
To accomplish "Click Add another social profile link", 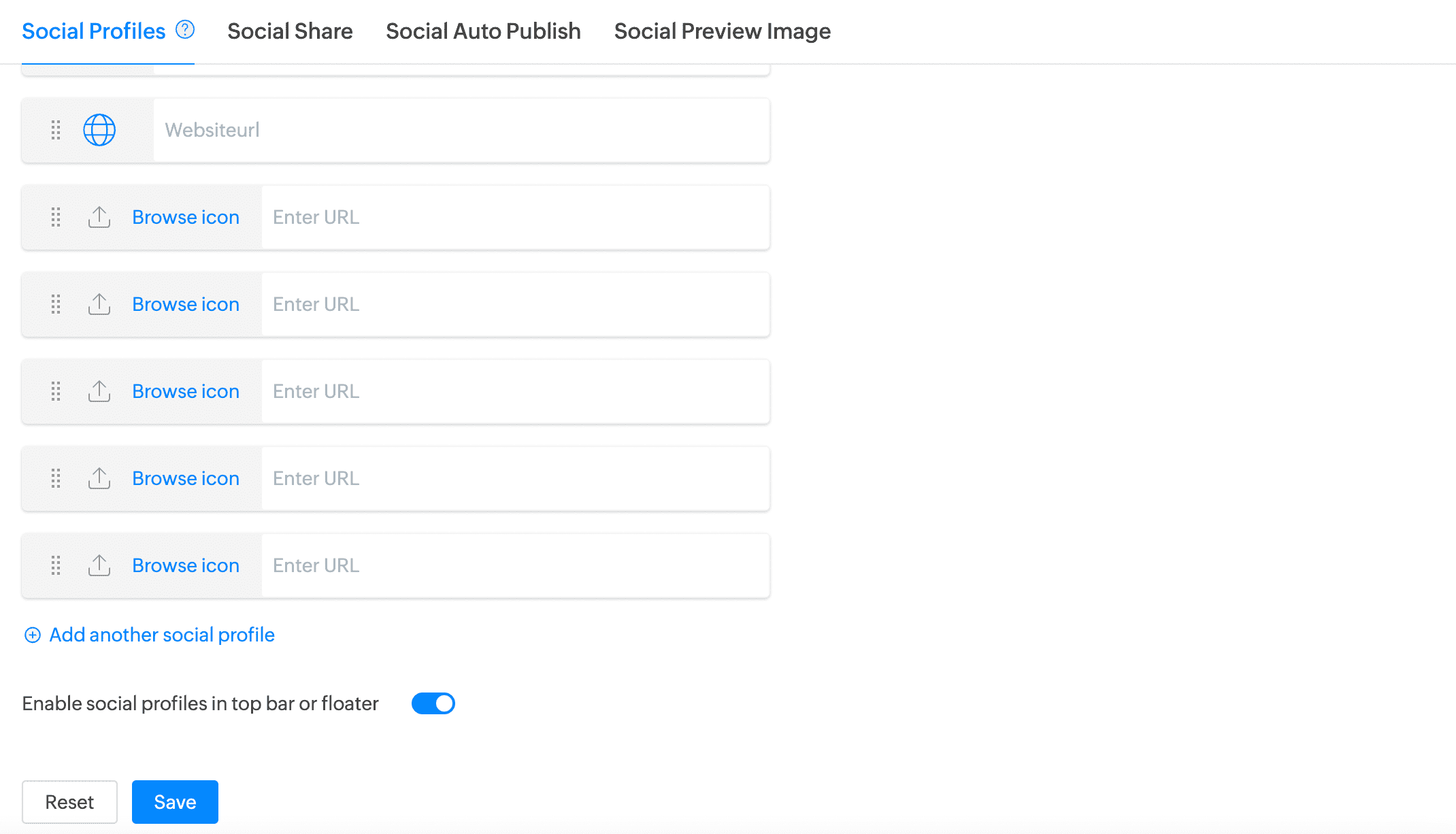I will [162, 635].
